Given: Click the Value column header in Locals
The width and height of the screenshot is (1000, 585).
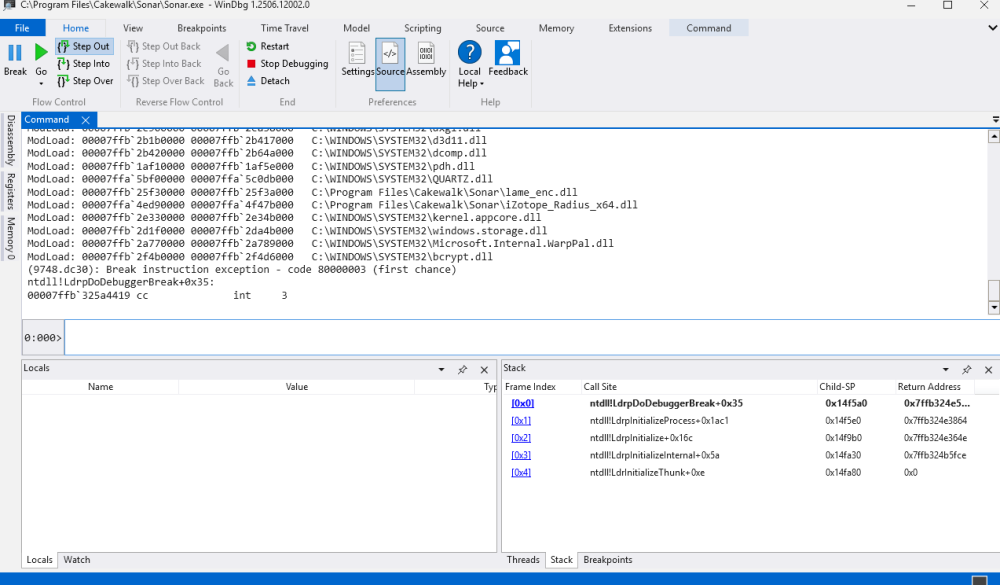Looking at the screenshot, I should click(297, 387).
